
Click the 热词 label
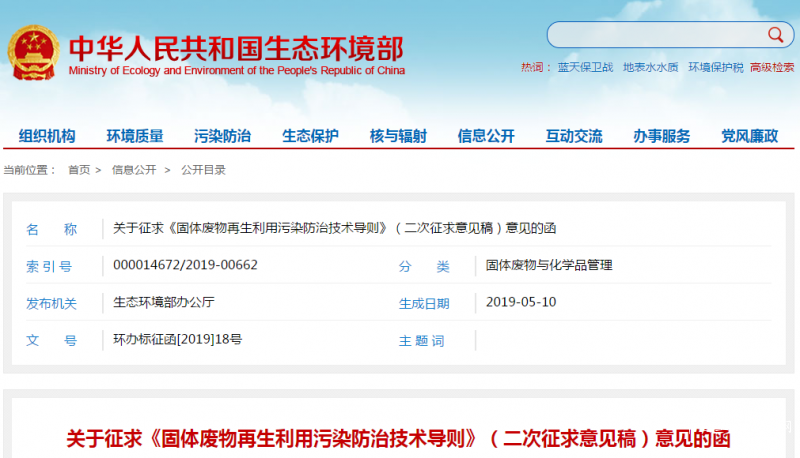(536, 67)
